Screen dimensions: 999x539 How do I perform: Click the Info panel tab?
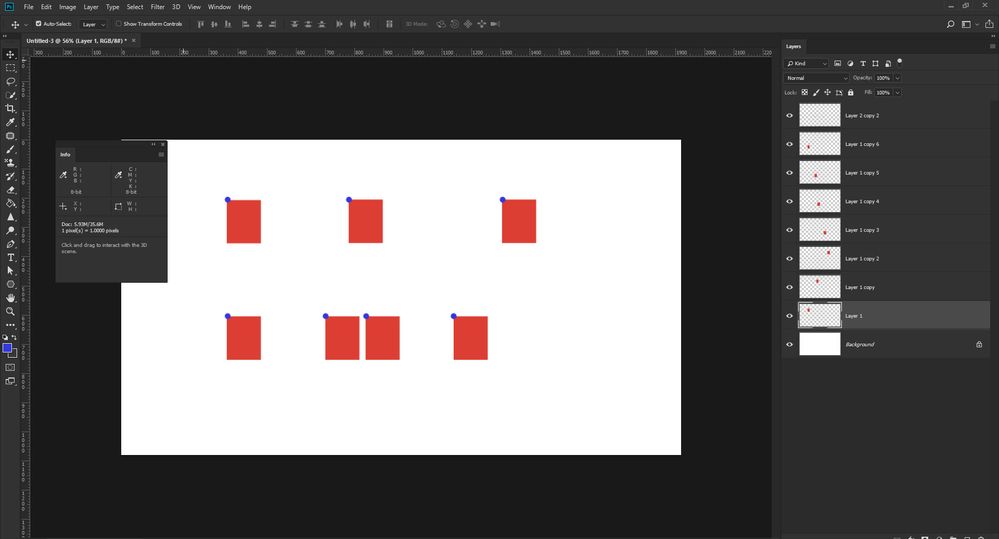click(65, 154)
